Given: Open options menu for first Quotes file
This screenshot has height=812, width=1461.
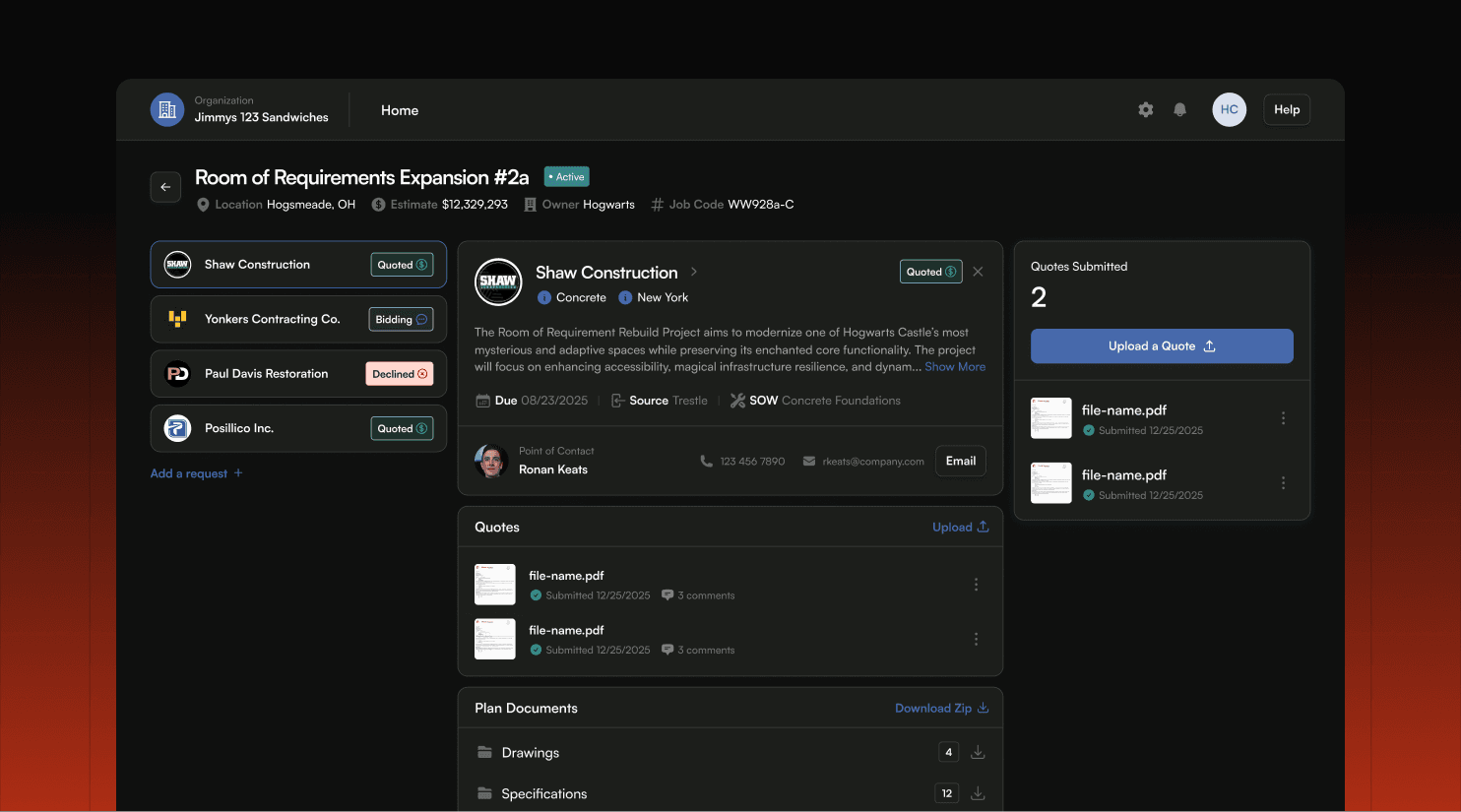Looking at the screenshot, I should coord(976,585).
